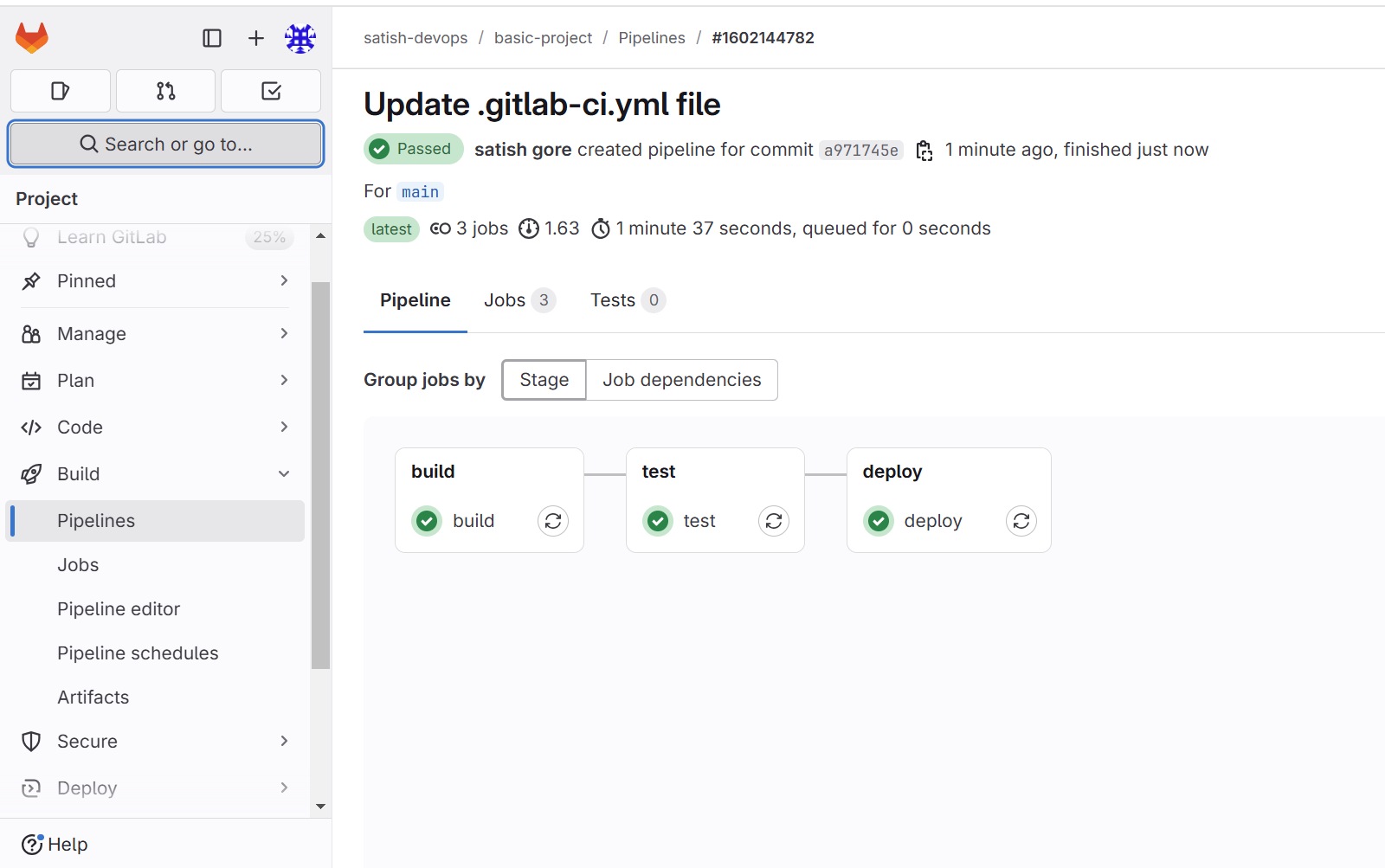
Task: Switch to the Jobs tab
Action: [519, 300]
